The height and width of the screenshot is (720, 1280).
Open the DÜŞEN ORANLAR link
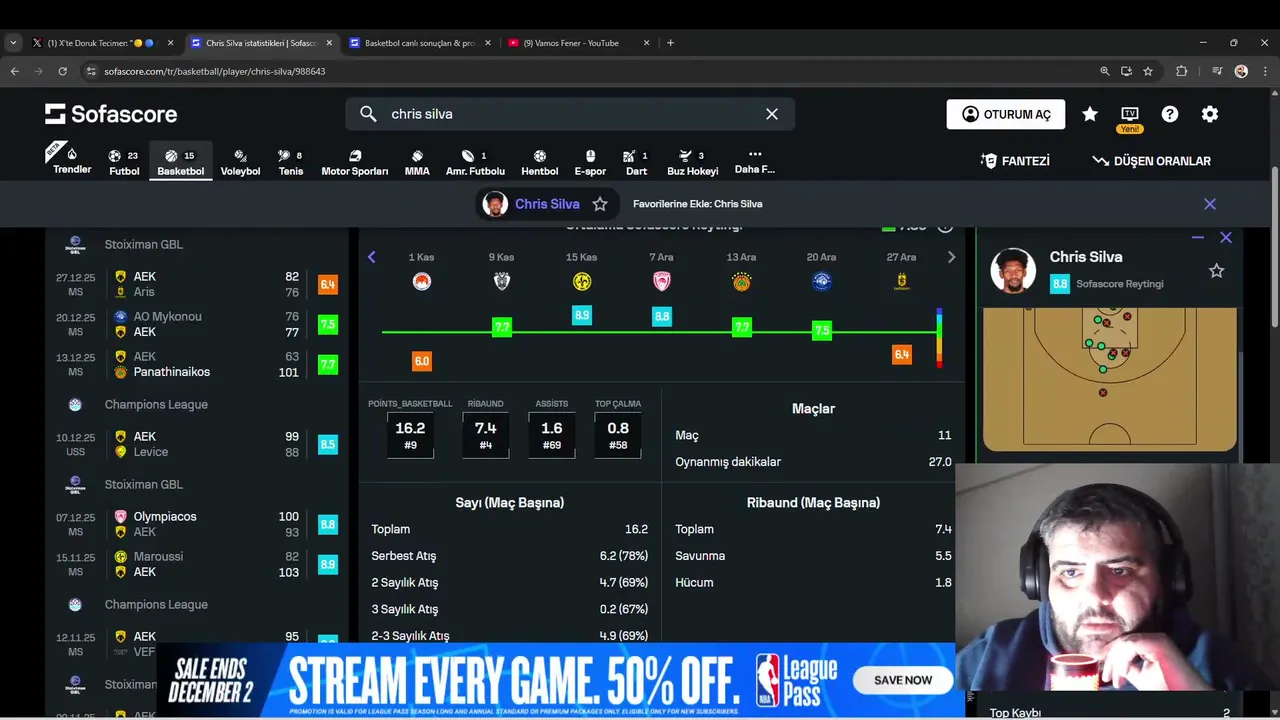pyautogui.click(x=1151, y=161)
